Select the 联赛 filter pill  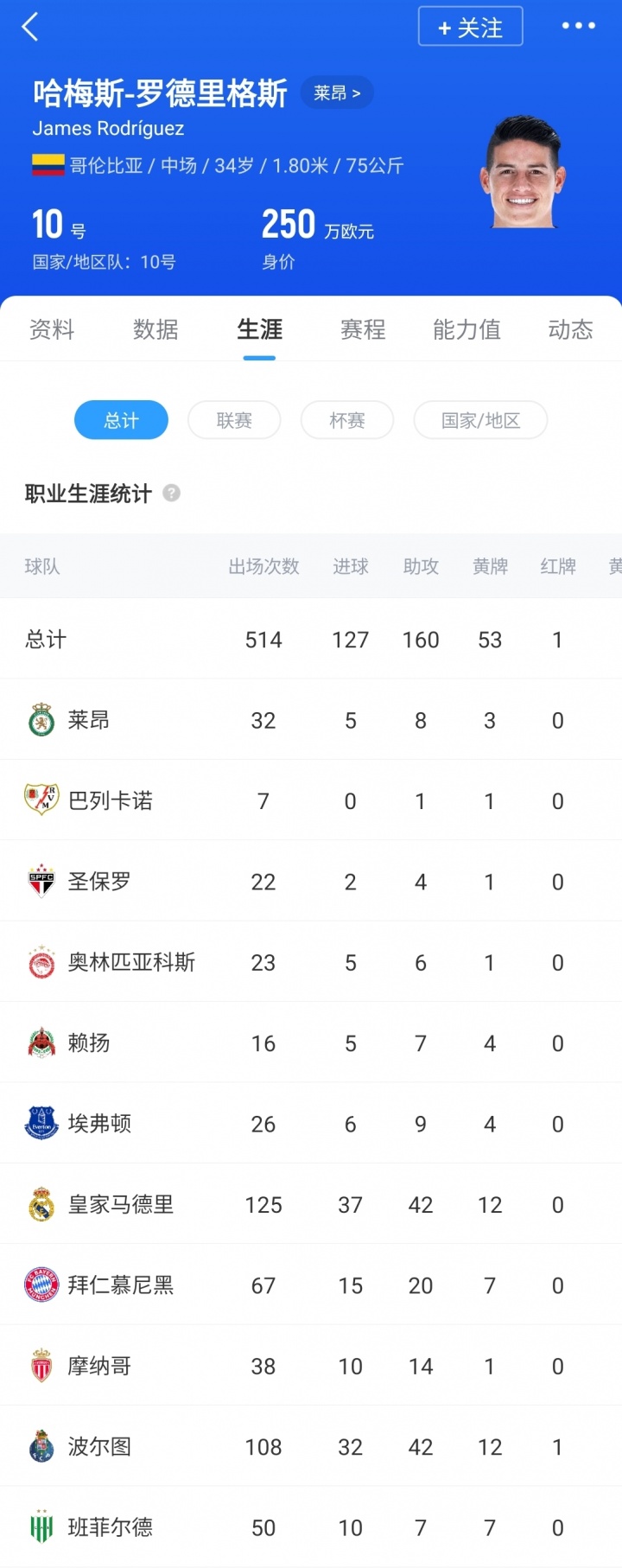[234, 420]
